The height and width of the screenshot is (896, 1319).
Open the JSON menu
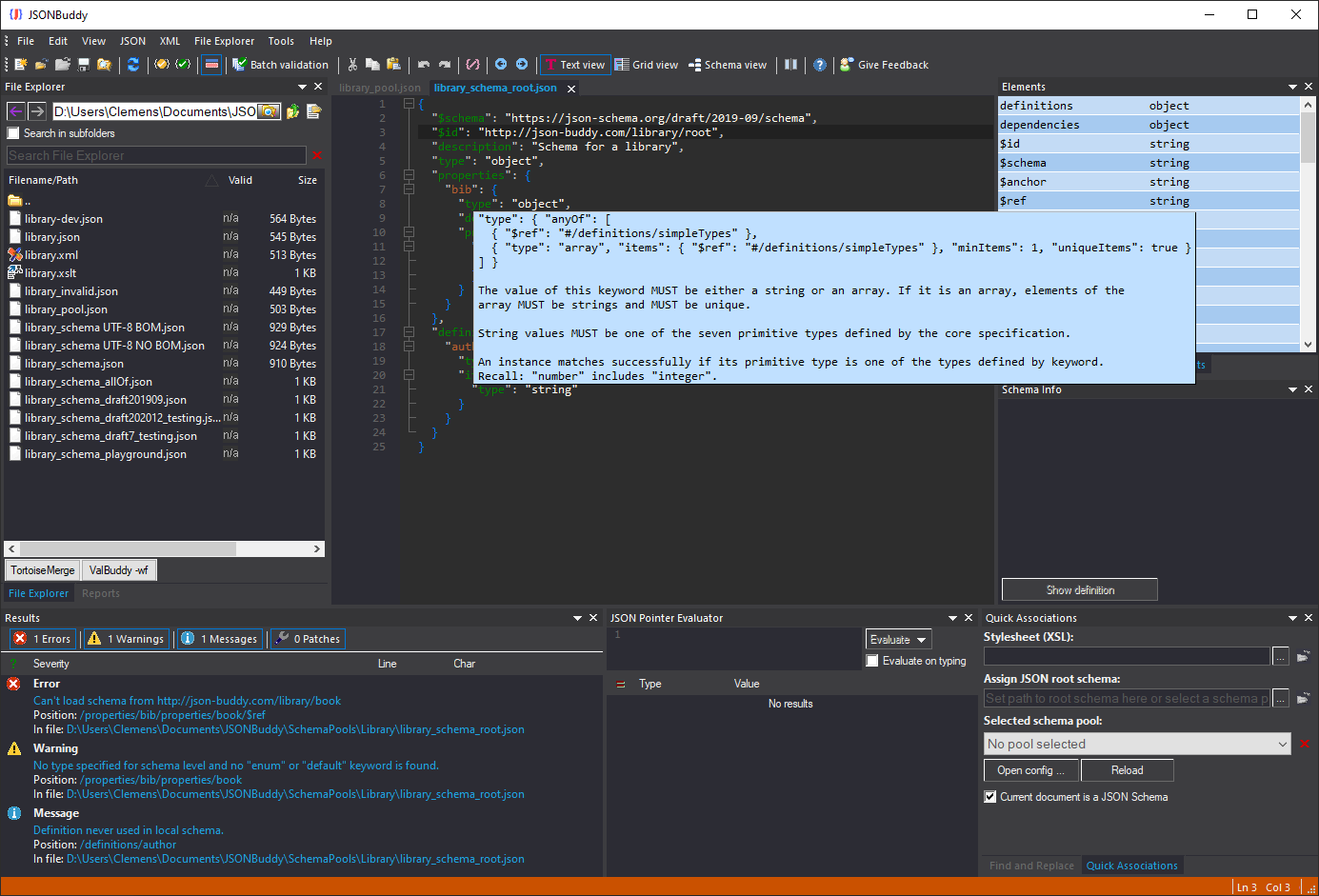(x=132, y=41)
